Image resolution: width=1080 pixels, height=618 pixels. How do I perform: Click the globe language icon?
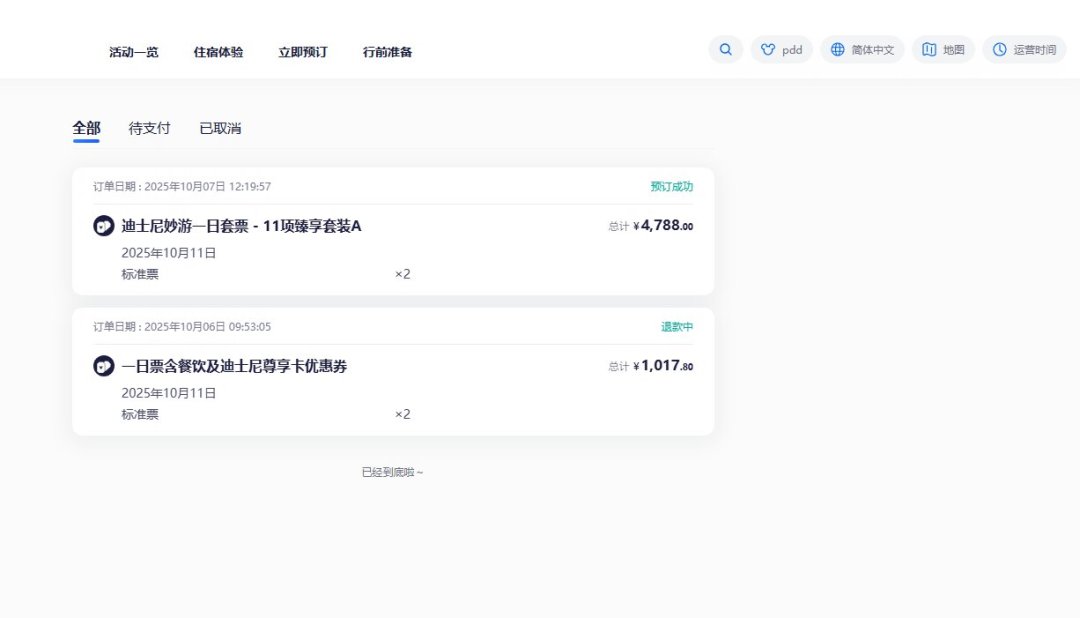tap(838, 50)
